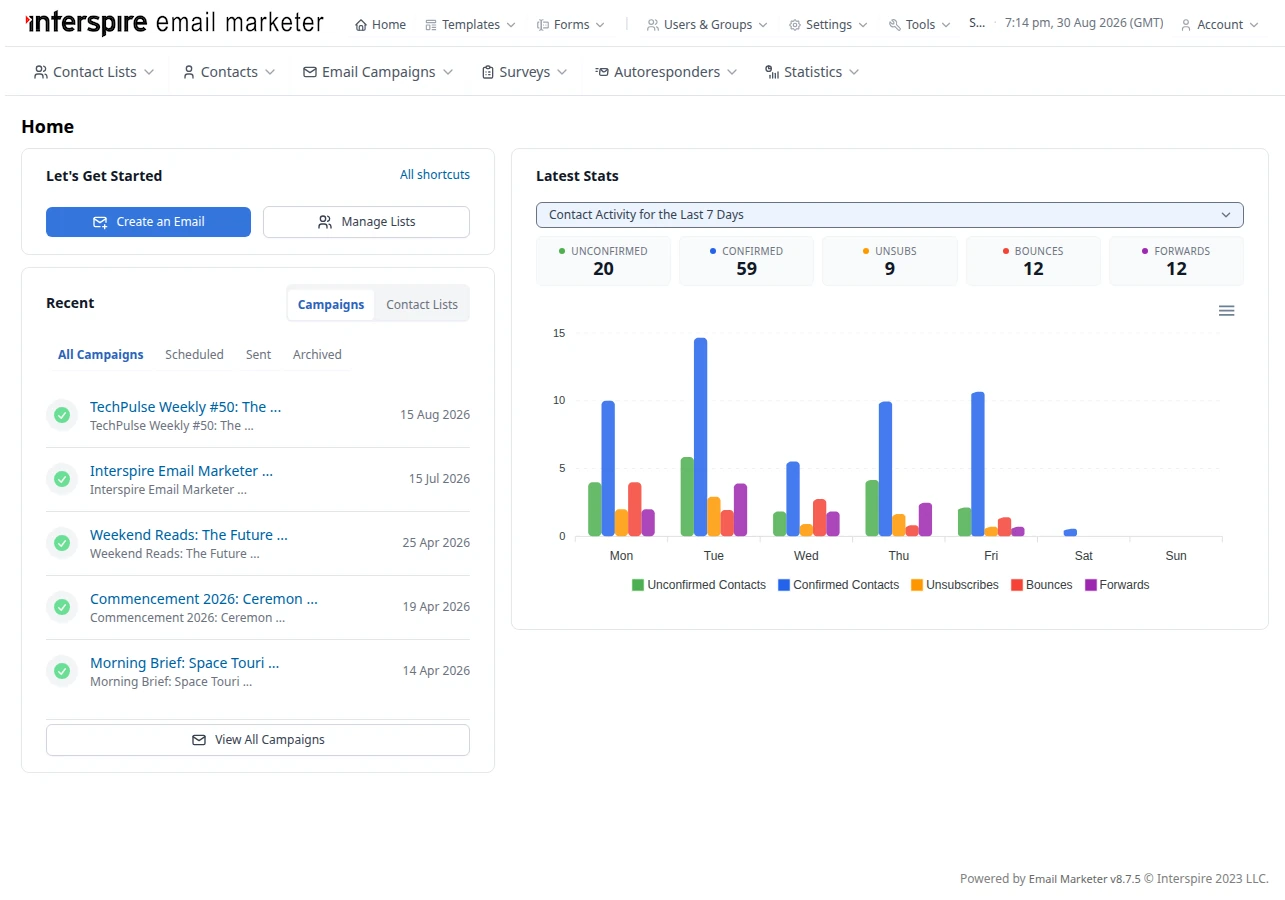
Task: Expand the Account menu chevron
Action: [1254, 25]
